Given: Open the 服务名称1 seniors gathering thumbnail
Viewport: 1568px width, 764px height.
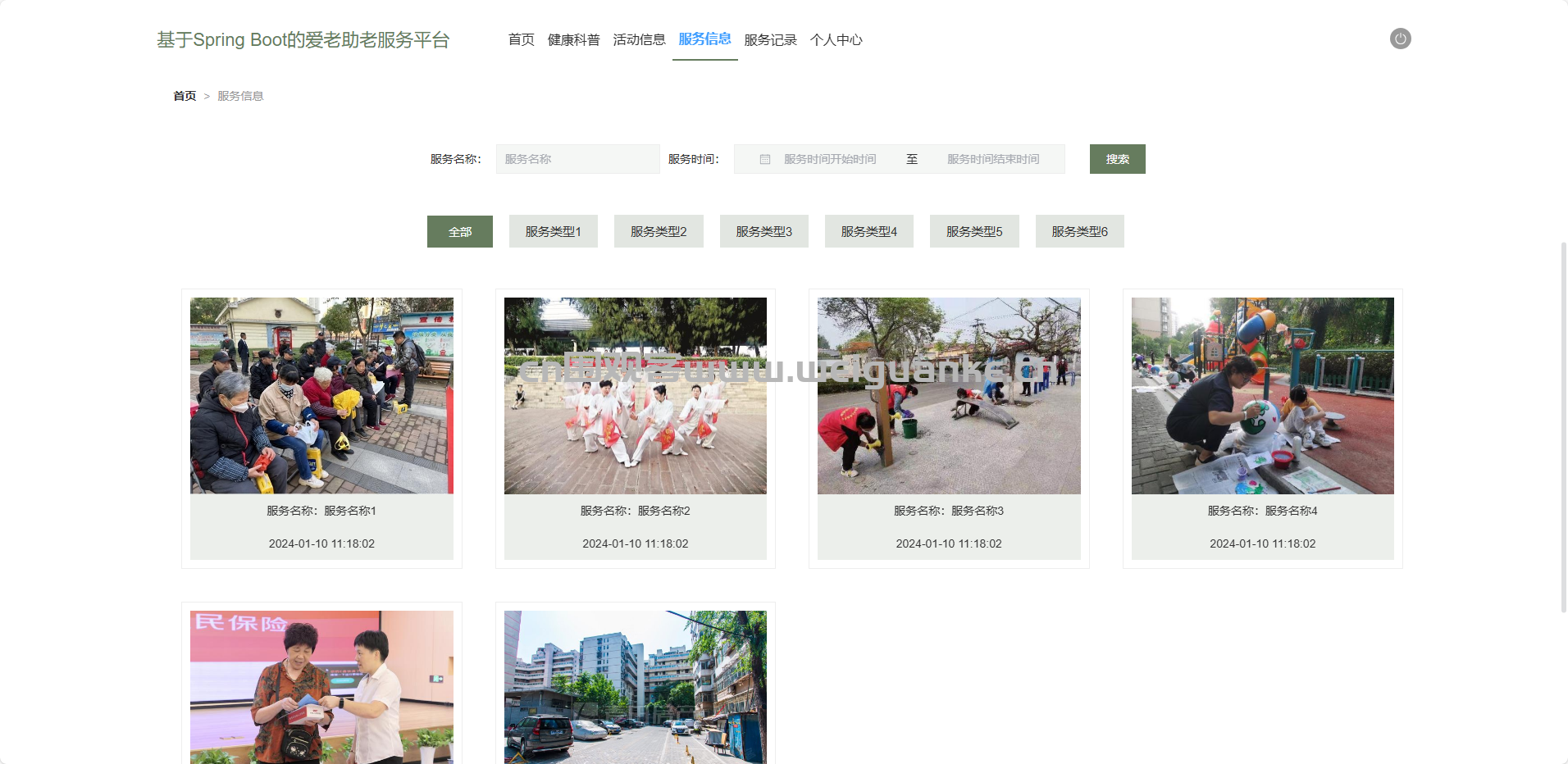Looking at the screenshot, I should 321,396.
